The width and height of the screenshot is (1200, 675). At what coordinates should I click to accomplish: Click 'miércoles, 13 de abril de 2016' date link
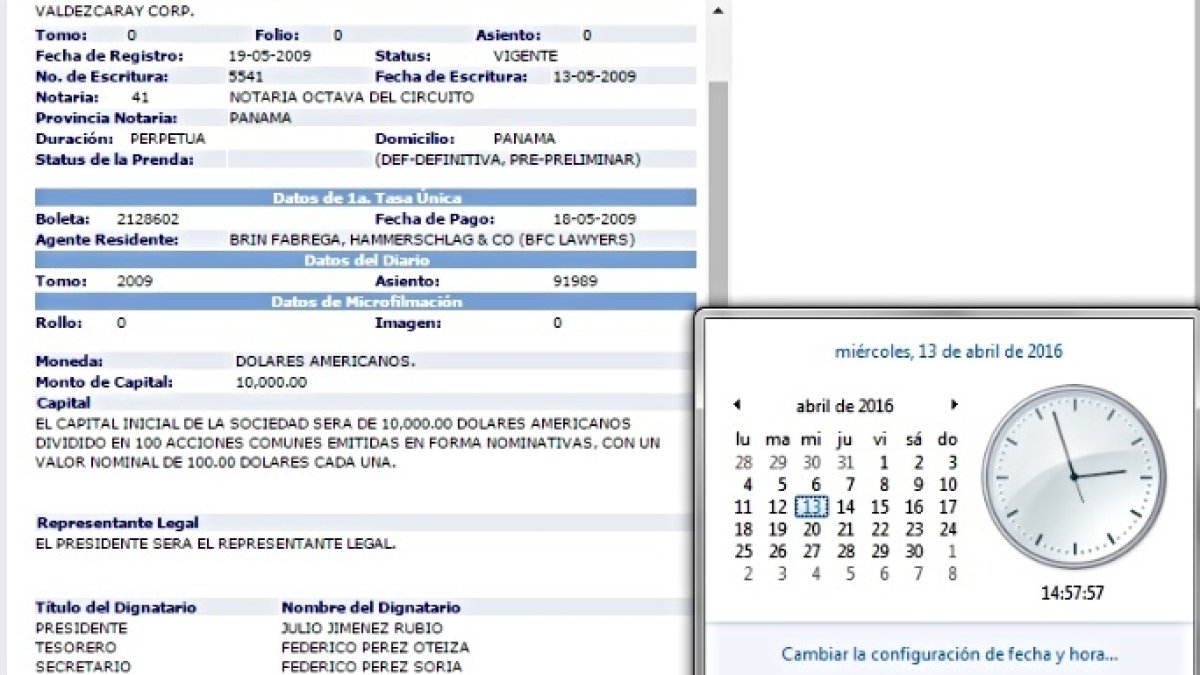coord(948,352)
